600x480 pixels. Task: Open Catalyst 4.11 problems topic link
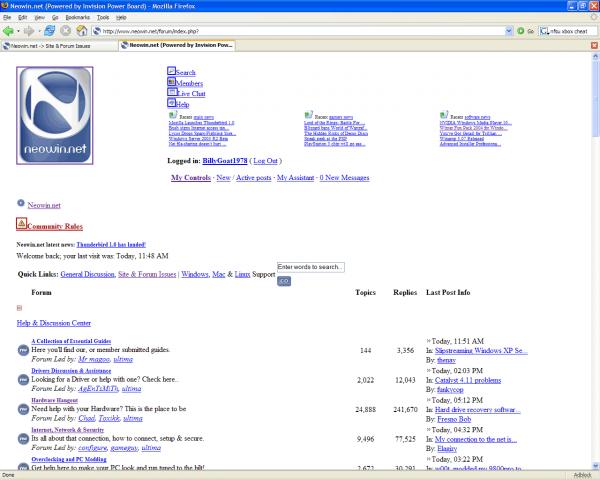(x=468, y=380)
